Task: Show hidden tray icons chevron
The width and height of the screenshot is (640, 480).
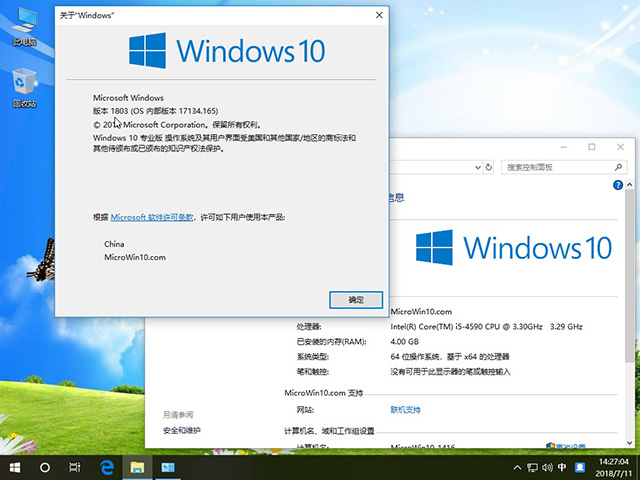Action: pos(517,468)
